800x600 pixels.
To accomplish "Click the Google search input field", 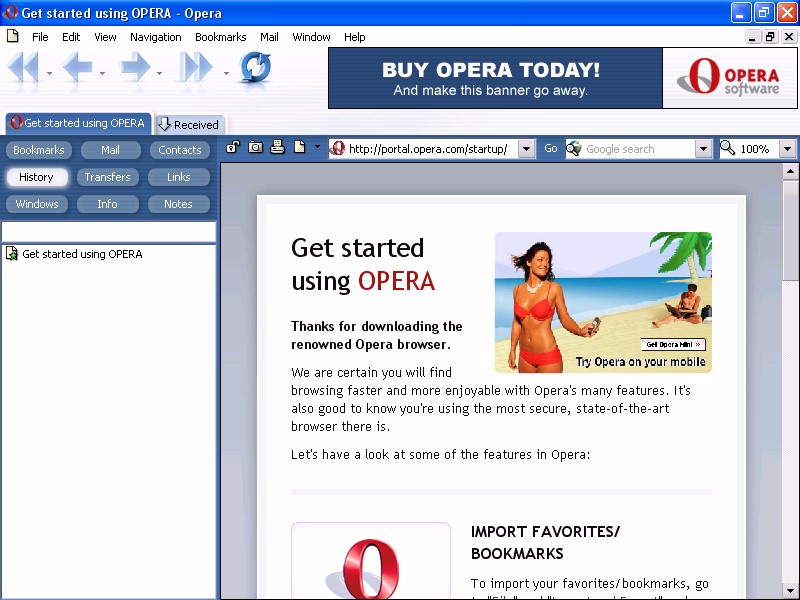I will tap(639, 149).
